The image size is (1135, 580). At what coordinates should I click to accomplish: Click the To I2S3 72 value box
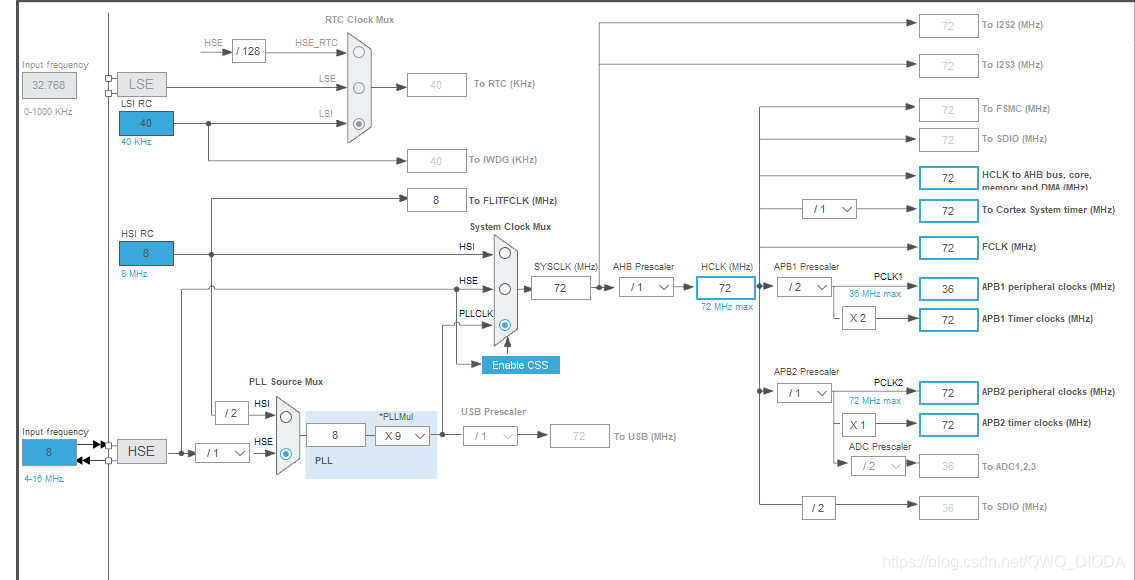point(948,65)
